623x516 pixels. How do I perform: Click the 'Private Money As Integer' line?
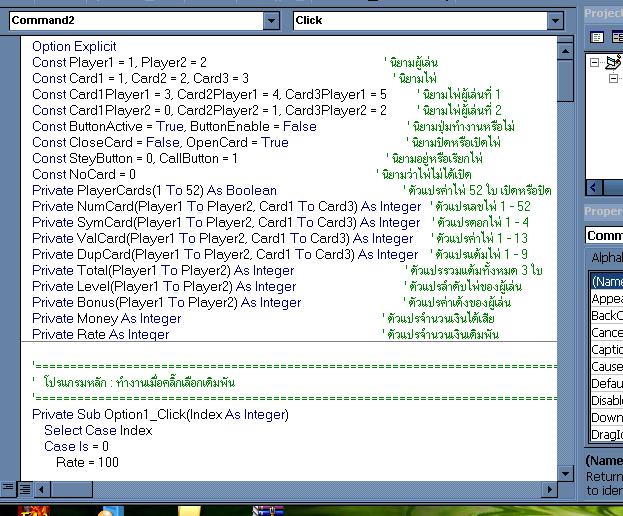(x=106, y=318)
